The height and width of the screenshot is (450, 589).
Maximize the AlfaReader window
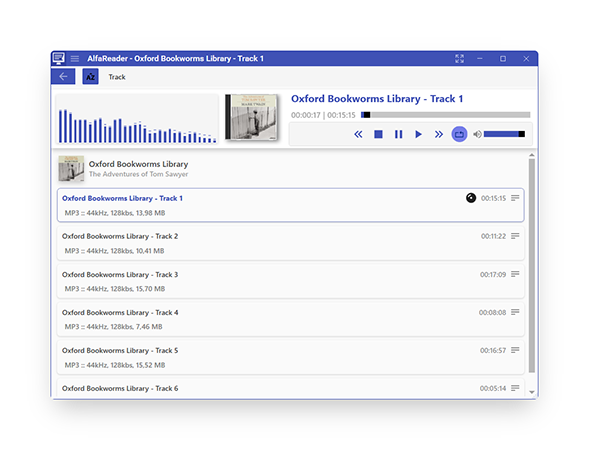503,59
